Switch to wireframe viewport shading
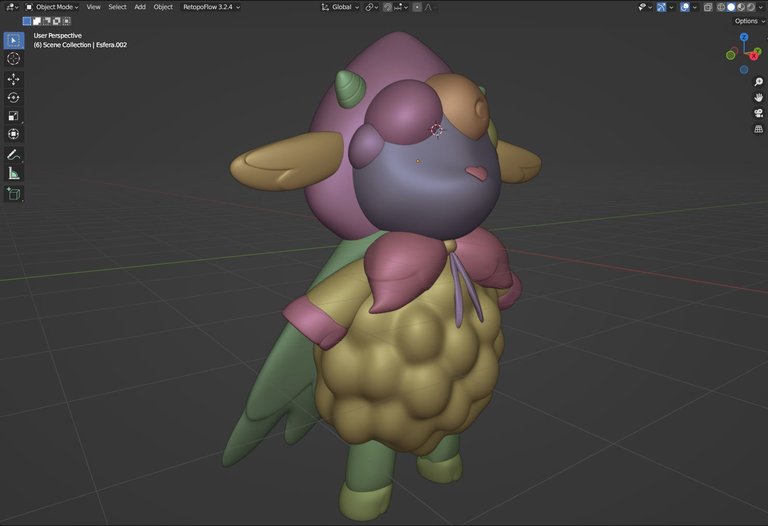 tap(721, 7)
